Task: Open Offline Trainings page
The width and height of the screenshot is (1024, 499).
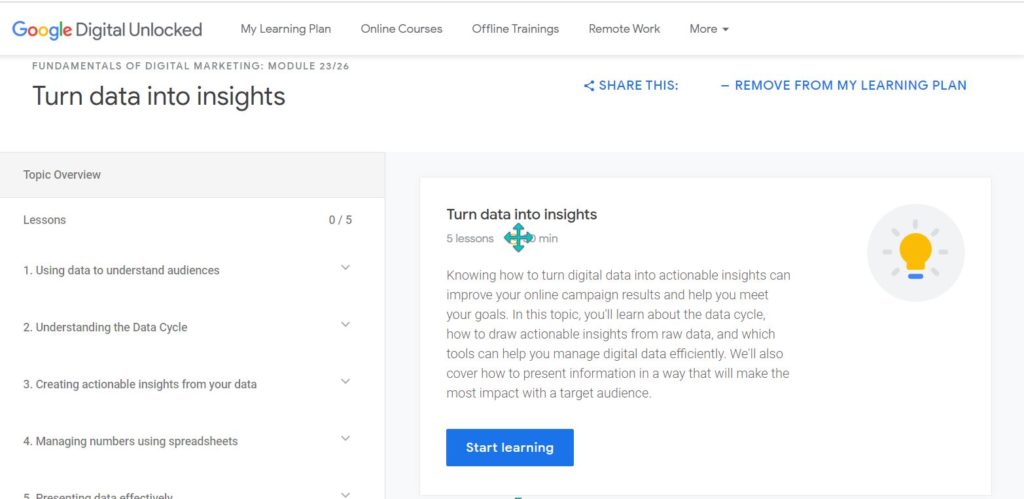Action: pos(515,29)
